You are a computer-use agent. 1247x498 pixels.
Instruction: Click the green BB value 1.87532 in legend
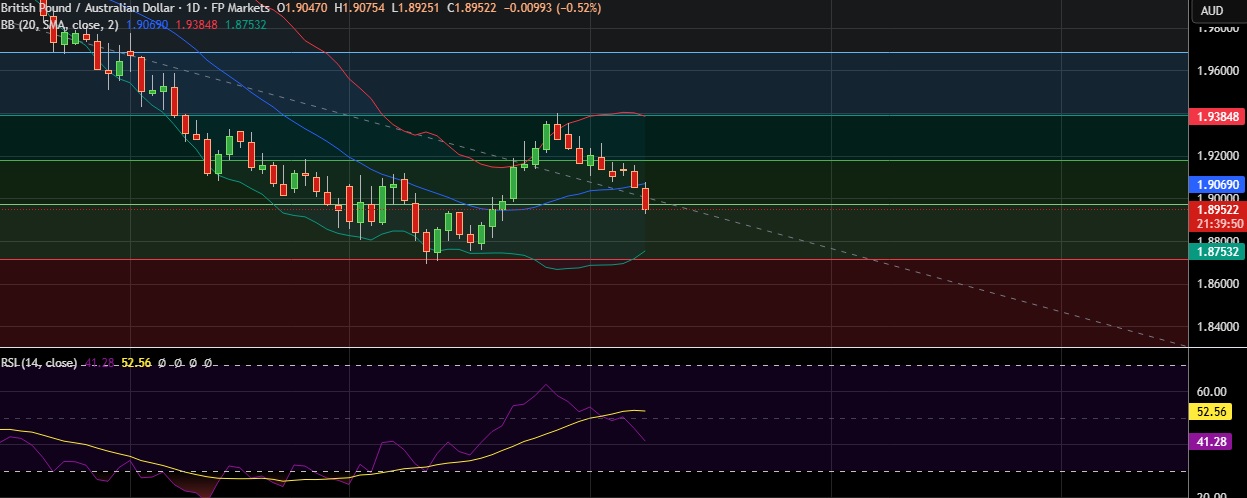click(245, 23)
